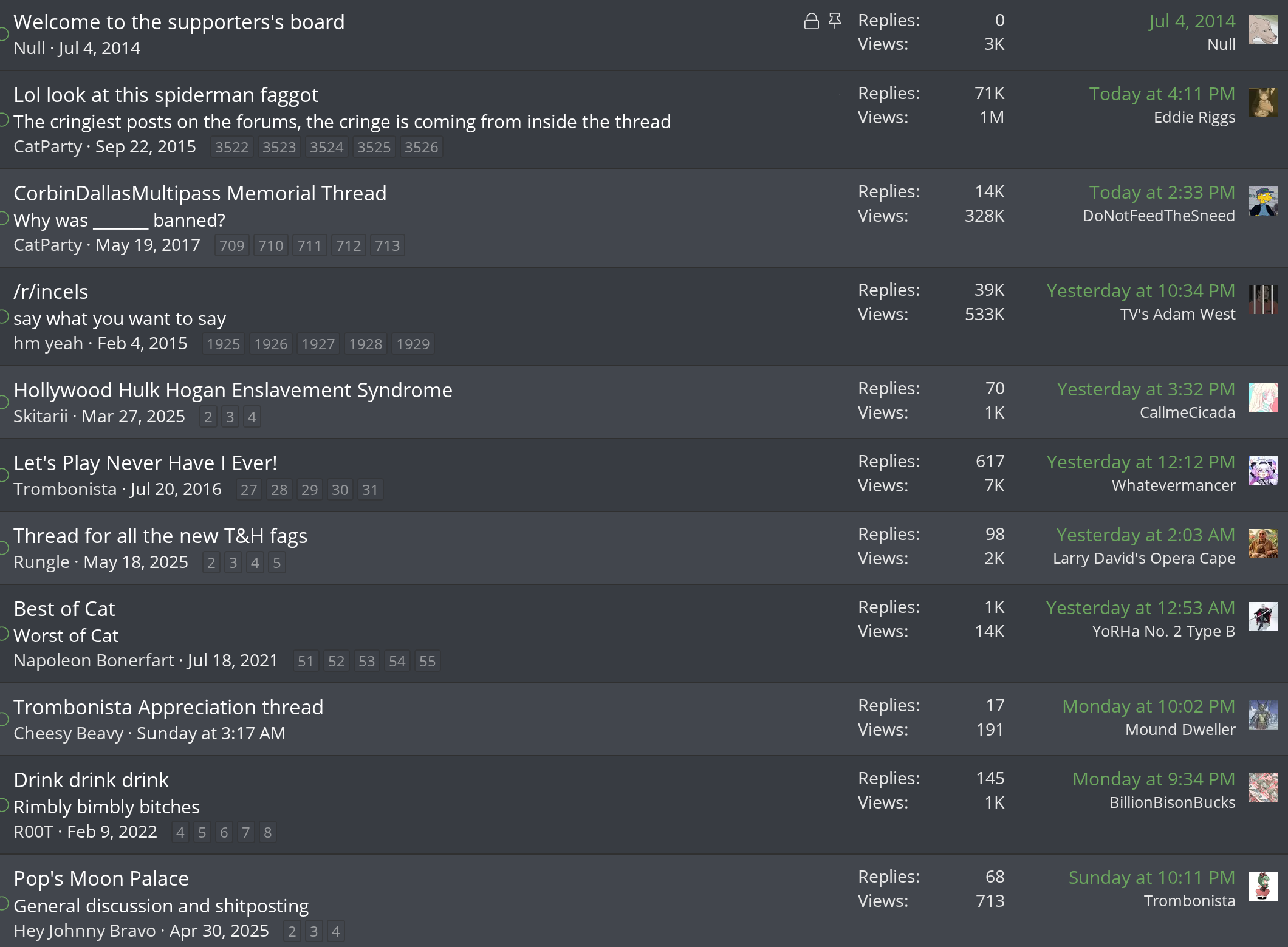
Task: View latest post Today at 4:11 PM
Action: coord(1162,94)
